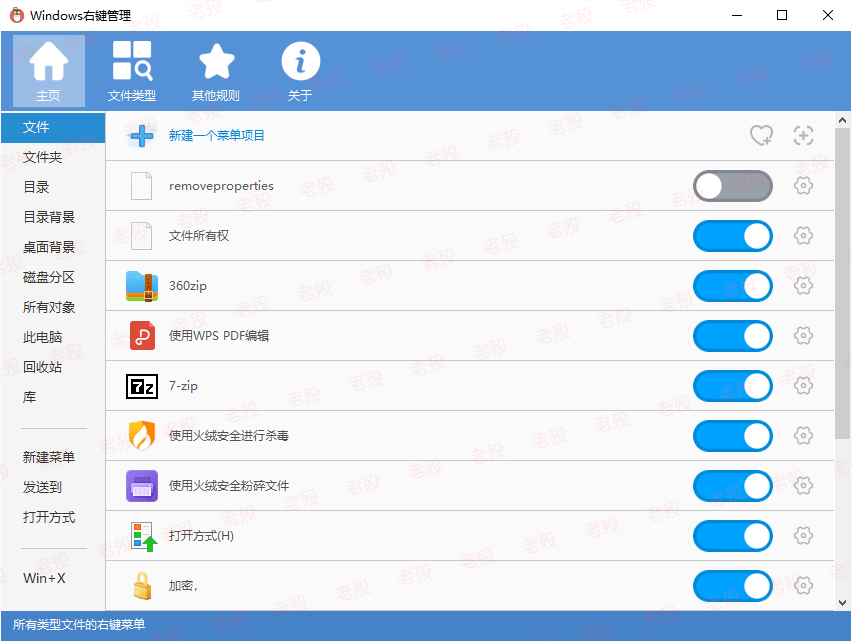Click the 7-zip item label

point(183,386)
